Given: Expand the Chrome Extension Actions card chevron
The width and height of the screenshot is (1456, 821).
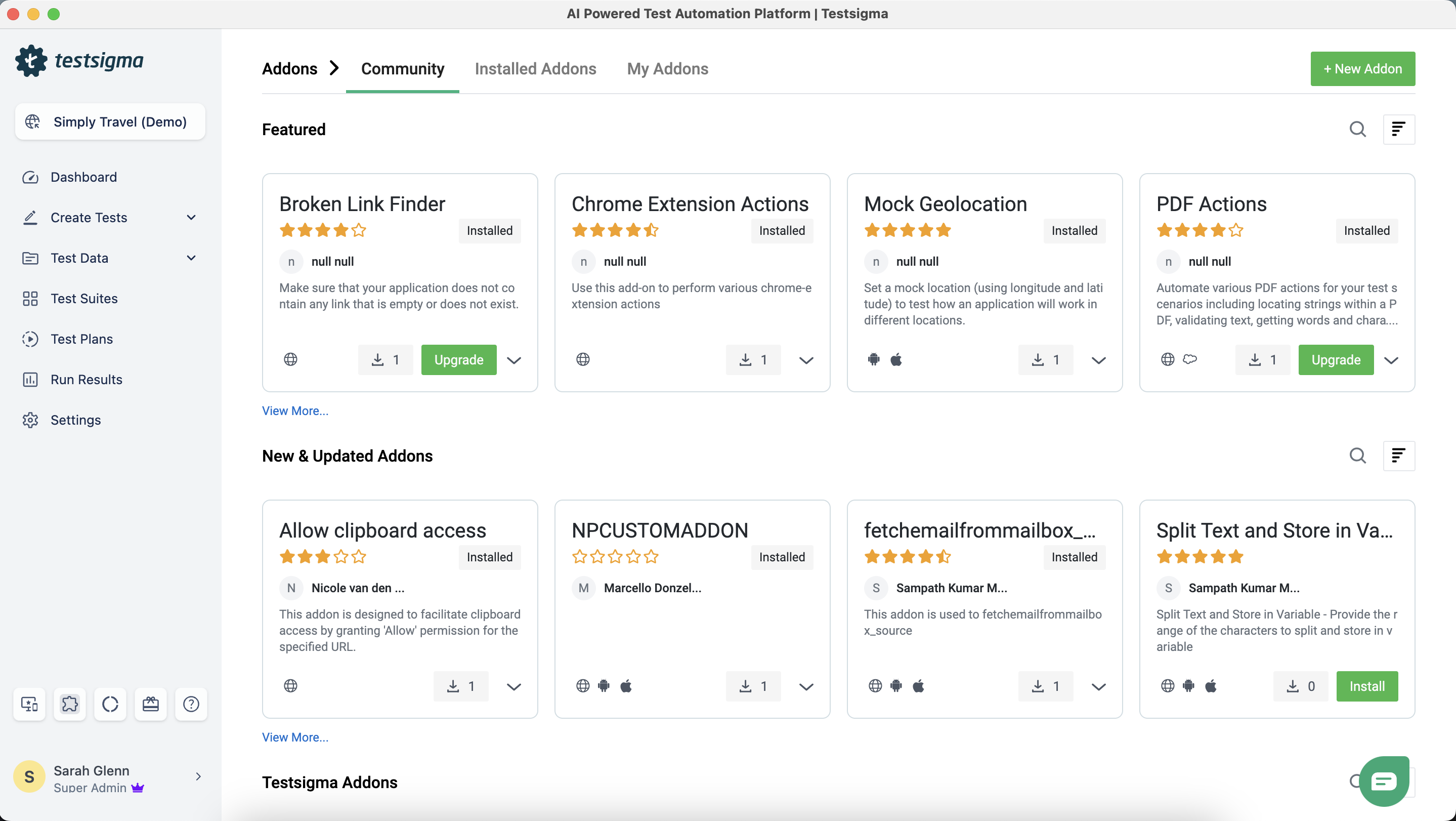Looking at the screenshot, I should coord(806,360).
